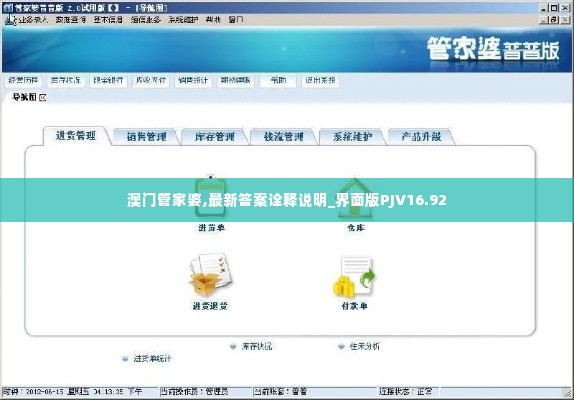574x400 pixels.
Task: Switch to the 销售管理 tab
Action: pos(146,137)
